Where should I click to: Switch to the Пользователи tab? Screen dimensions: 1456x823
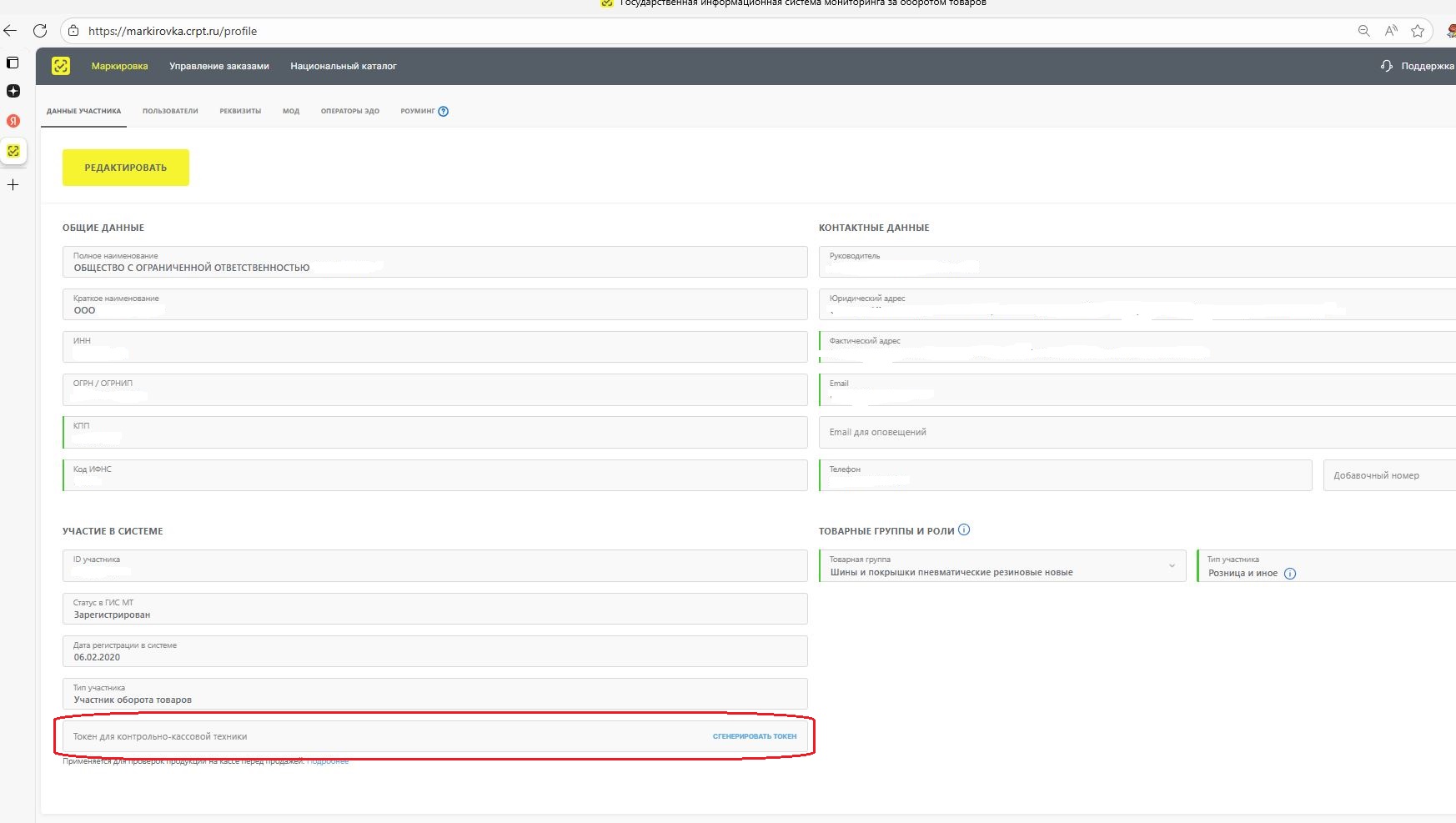(170, 111)
